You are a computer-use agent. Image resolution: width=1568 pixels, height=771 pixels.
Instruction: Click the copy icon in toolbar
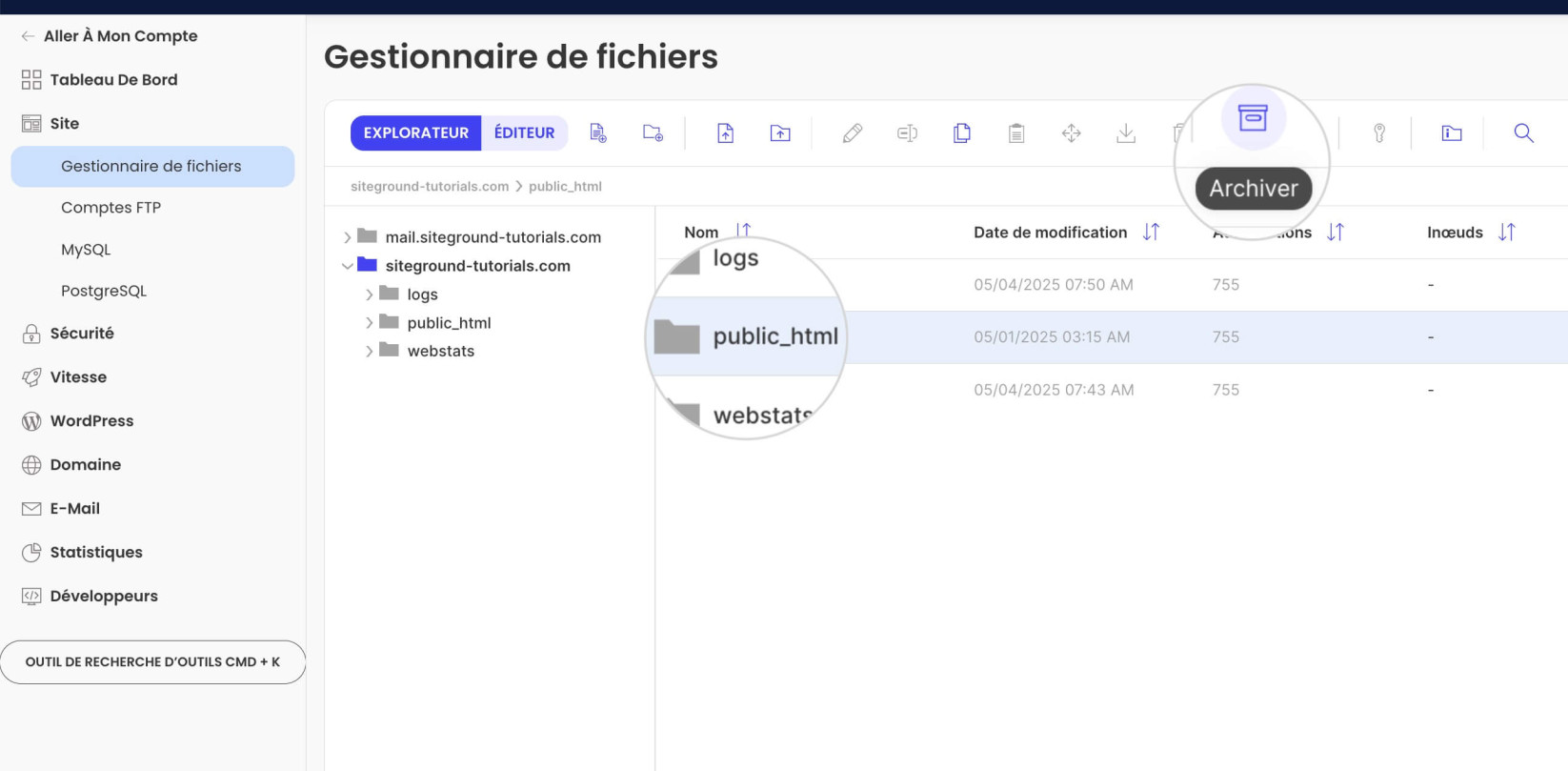coord(962,133)
